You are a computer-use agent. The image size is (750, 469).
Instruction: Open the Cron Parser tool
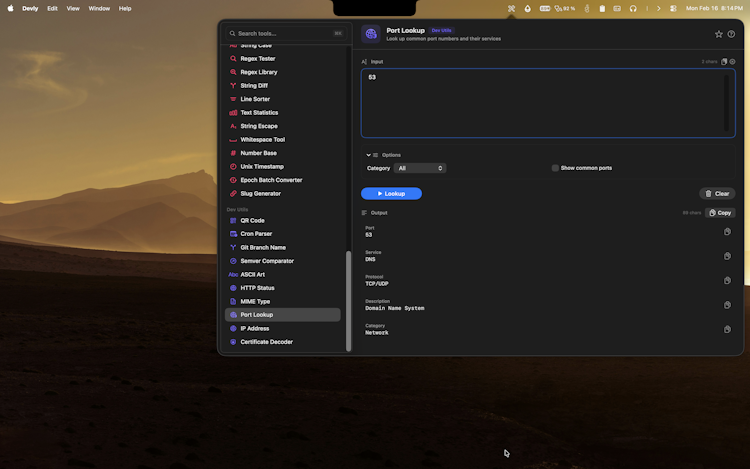pyautogui.click(x=282, y=234)
